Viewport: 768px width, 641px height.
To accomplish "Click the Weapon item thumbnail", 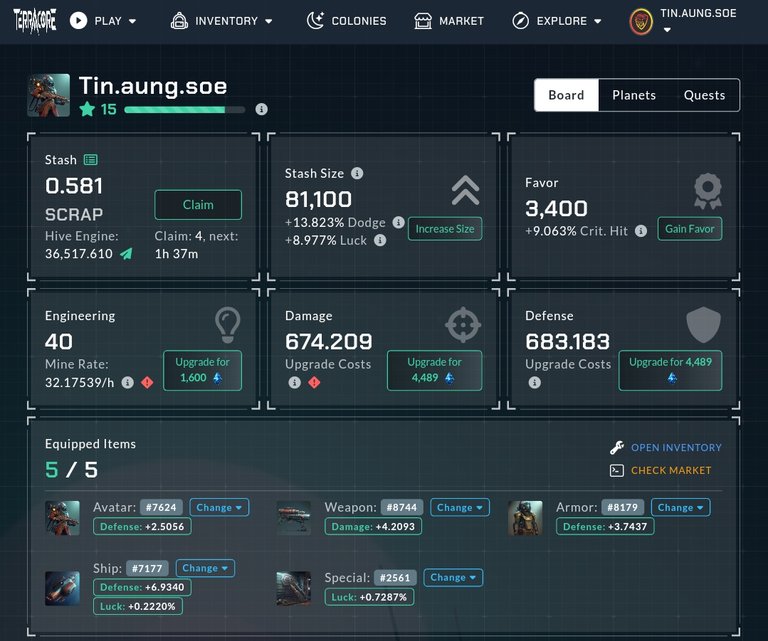I will click(293, 518).
